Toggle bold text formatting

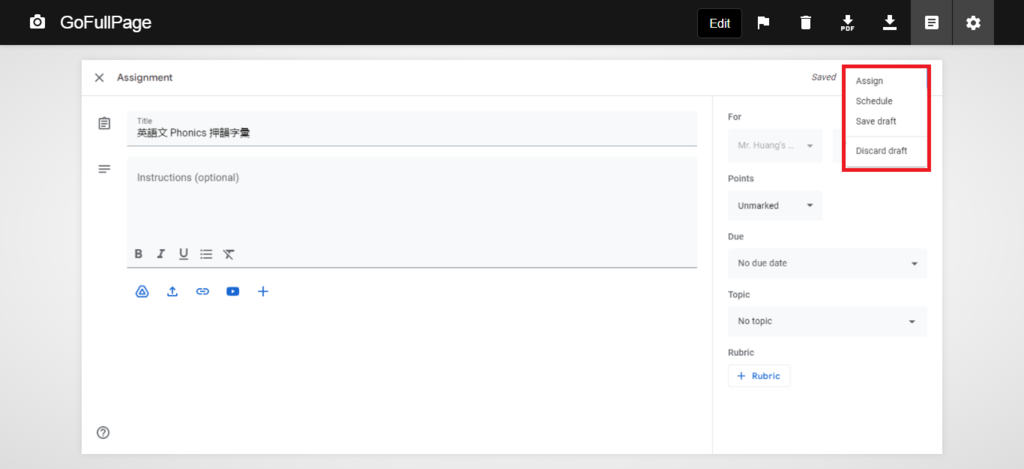139,254
